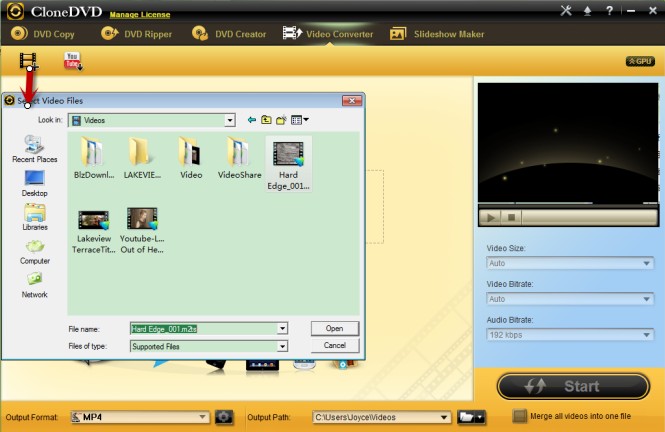Viewport: 665px width, 432px height.
Task: Toggle the GPU acceleration badge
Action: point(640,61)
